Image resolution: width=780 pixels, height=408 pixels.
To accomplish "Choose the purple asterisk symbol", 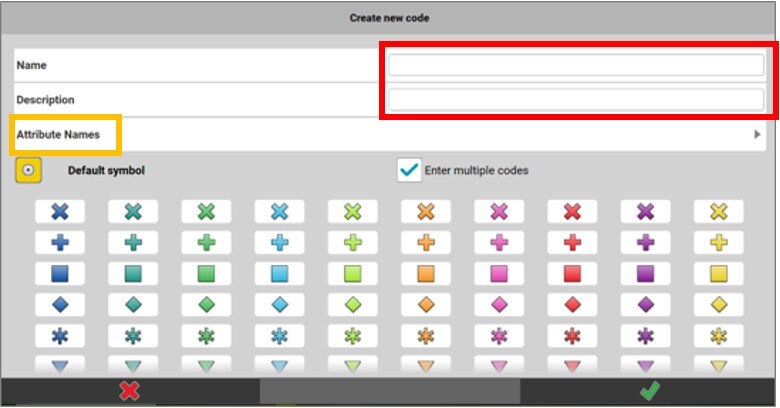I will pos(645,335).
